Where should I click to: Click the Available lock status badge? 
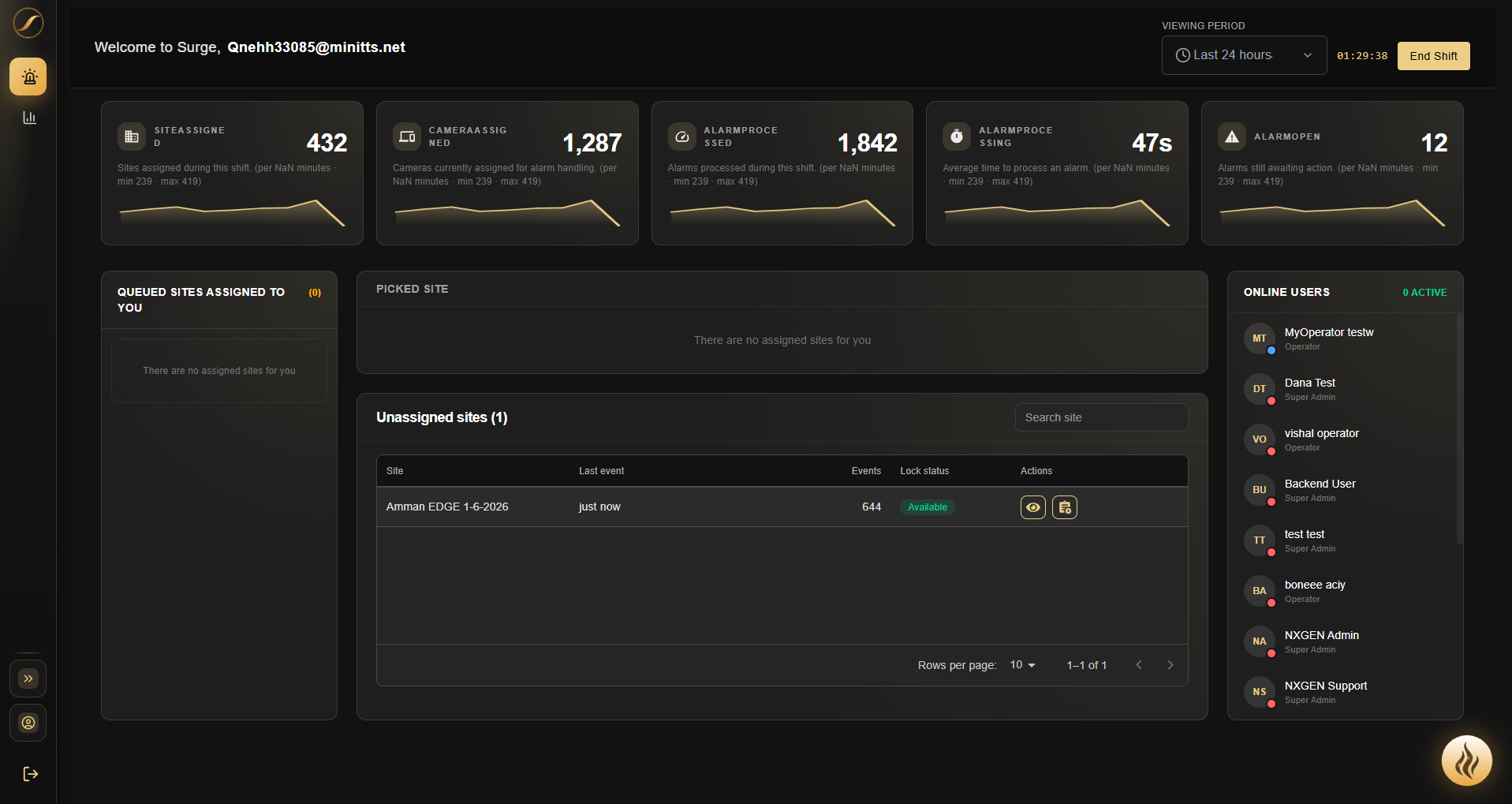click(x=928, y=507)
